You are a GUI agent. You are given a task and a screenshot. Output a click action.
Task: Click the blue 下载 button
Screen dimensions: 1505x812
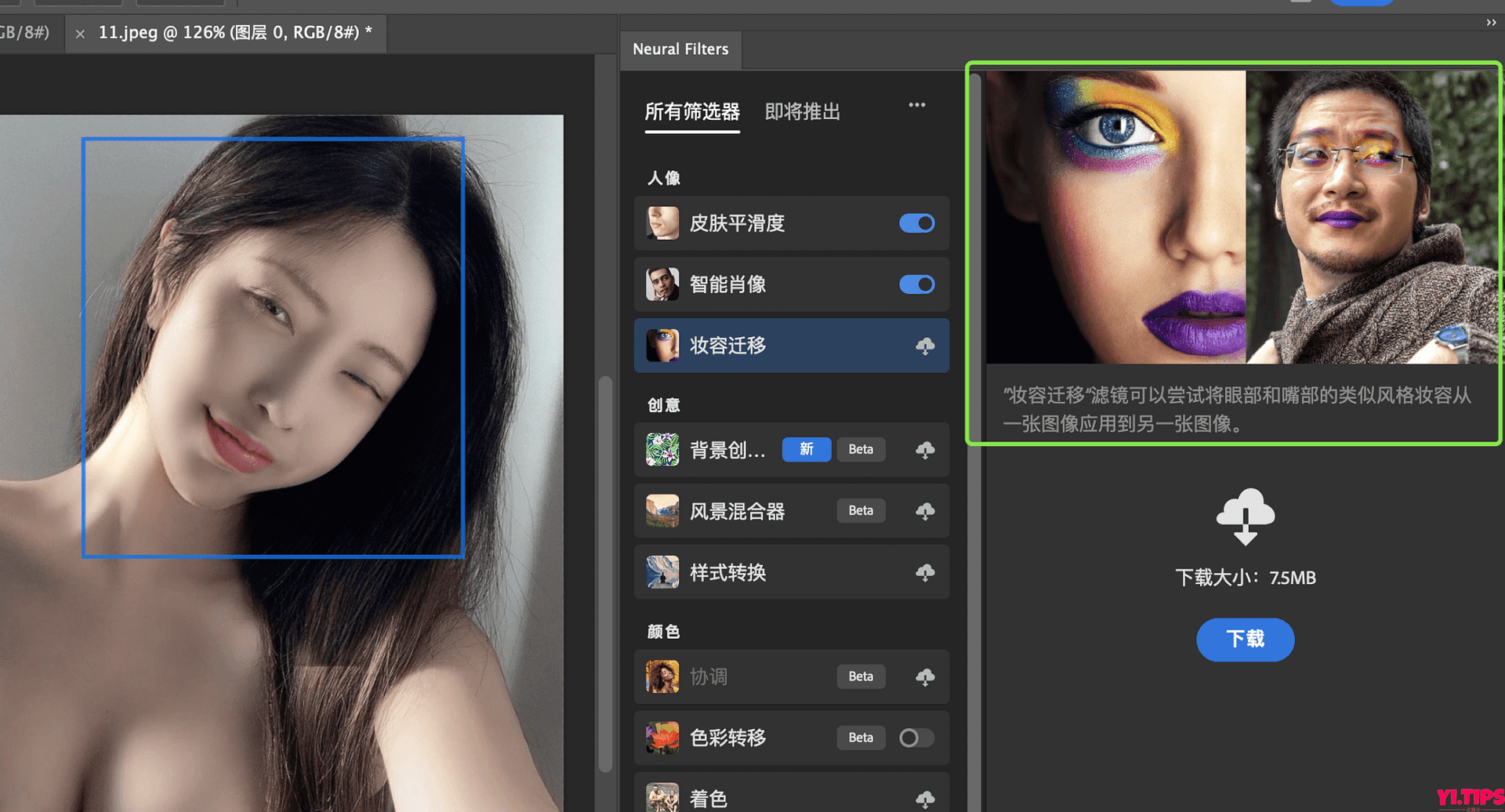point(1245,640)
